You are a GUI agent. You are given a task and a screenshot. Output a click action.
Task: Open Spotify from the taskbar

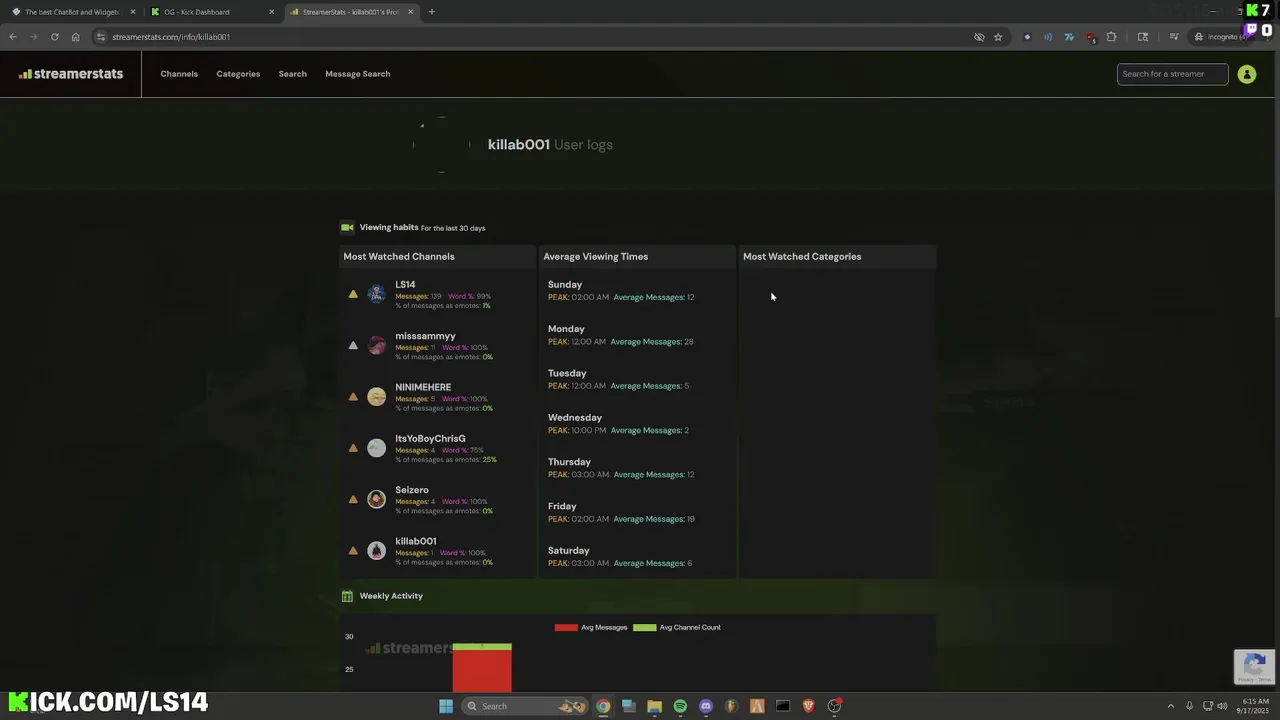point(680,706)
